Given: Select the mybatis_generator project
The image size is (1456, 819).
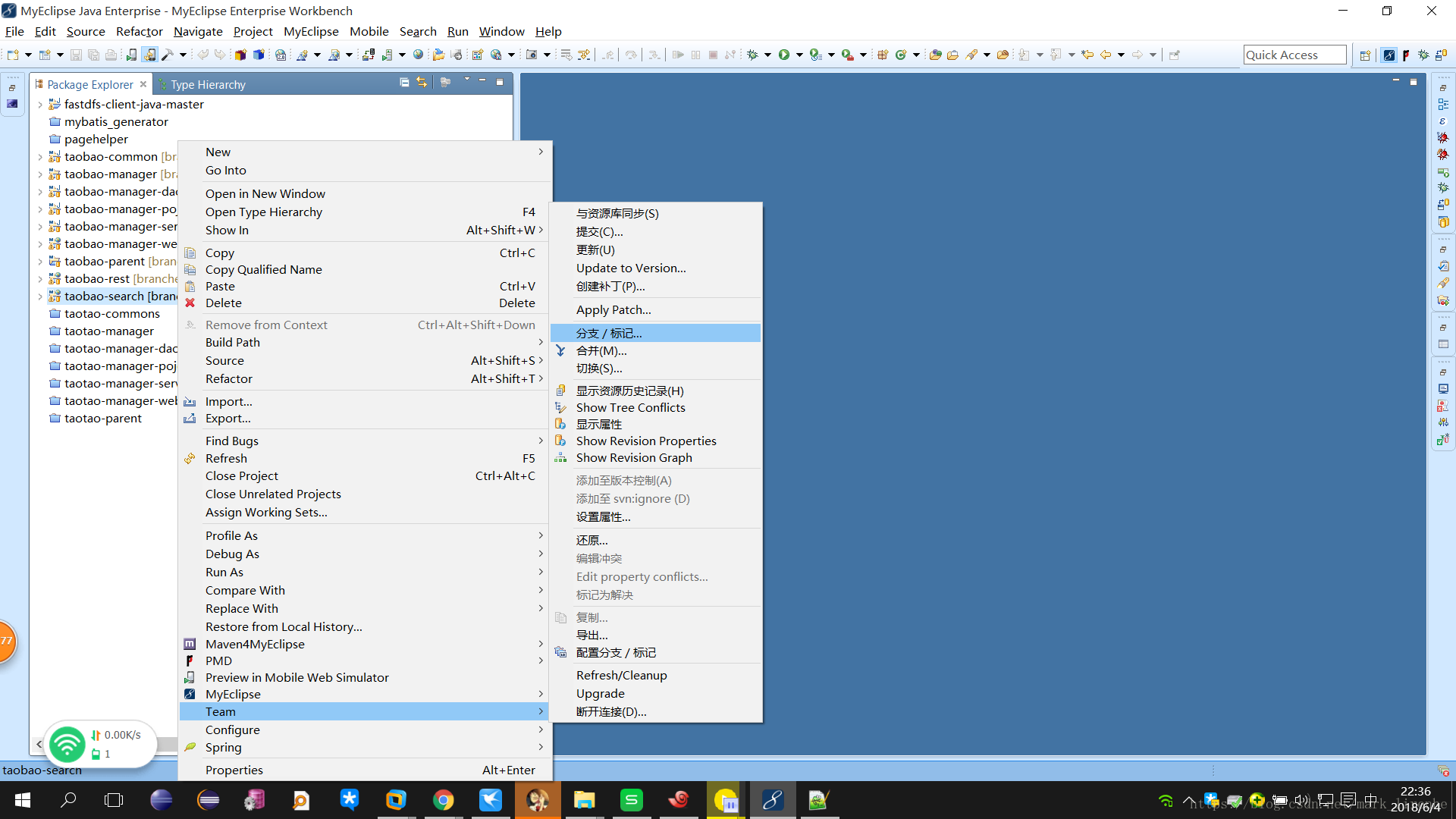Looking at the screenshot, I should 116,122.
